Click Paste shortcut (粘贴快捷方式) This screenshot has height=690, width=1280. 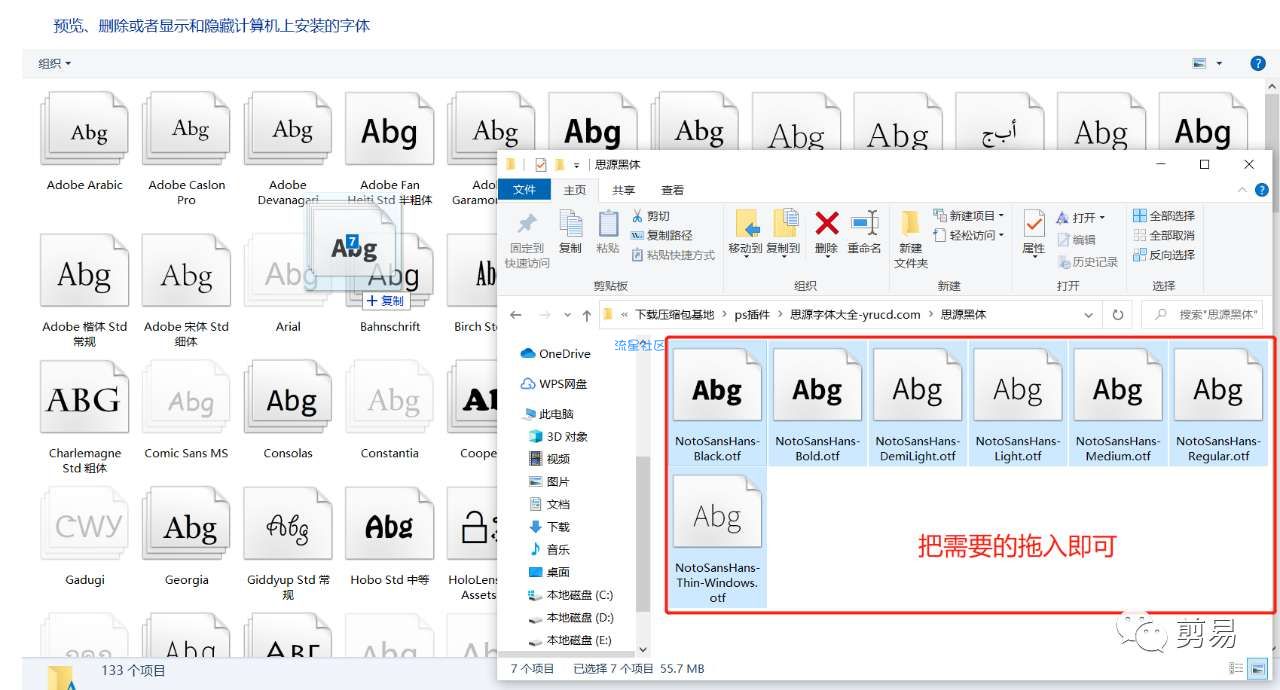pos(673,255)
